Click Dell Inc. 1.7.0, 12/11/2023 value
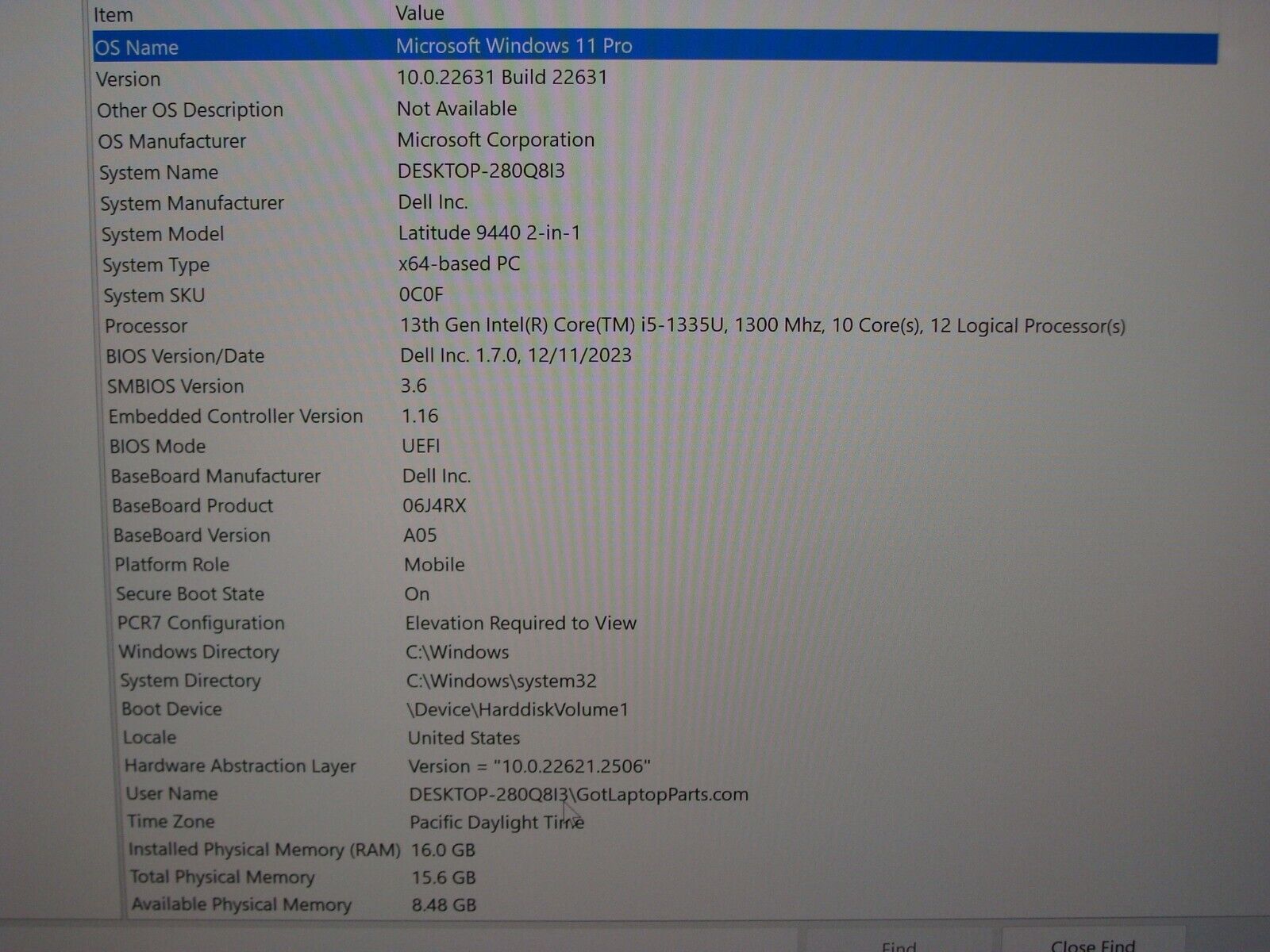Image resolution: width=1270 pixels, height=952 pixels. (x=516, y=355)
